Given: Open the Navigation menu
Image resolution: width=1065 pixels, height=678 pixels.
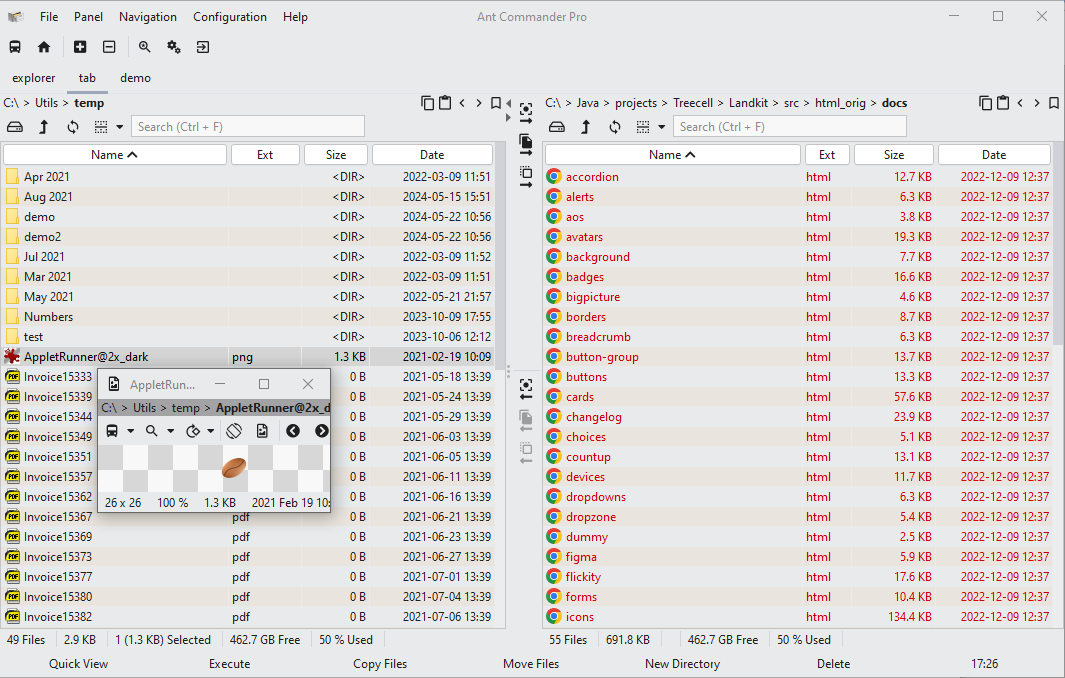Looking at the screenshot, I should (x=147, y=17).
